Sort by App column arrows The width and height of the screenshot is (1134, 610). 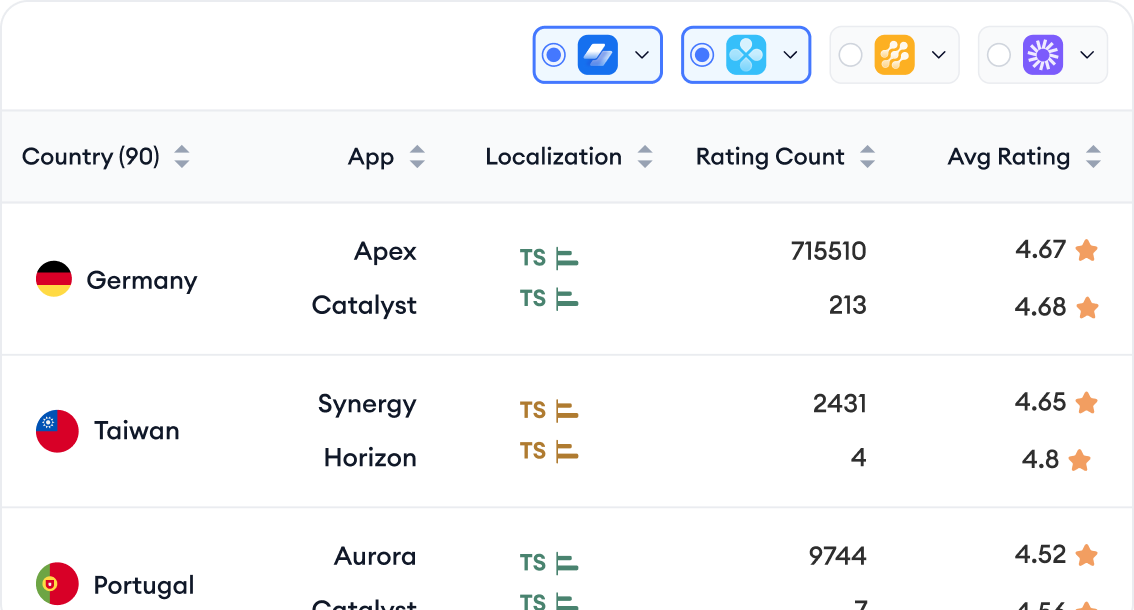tap(417, 156)
